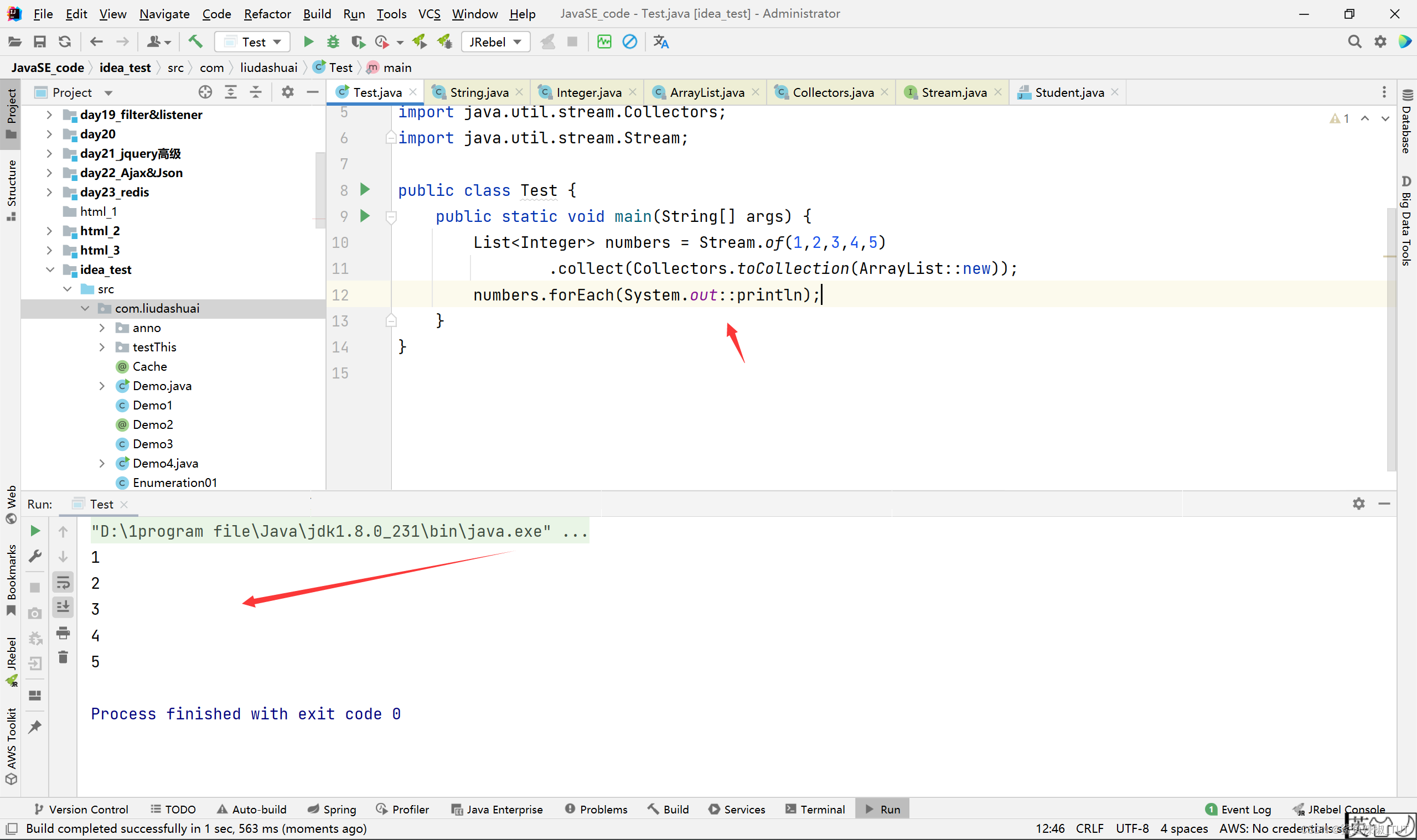Hide the Project tool window
The image size is (1417, 840).
(313, 92)
